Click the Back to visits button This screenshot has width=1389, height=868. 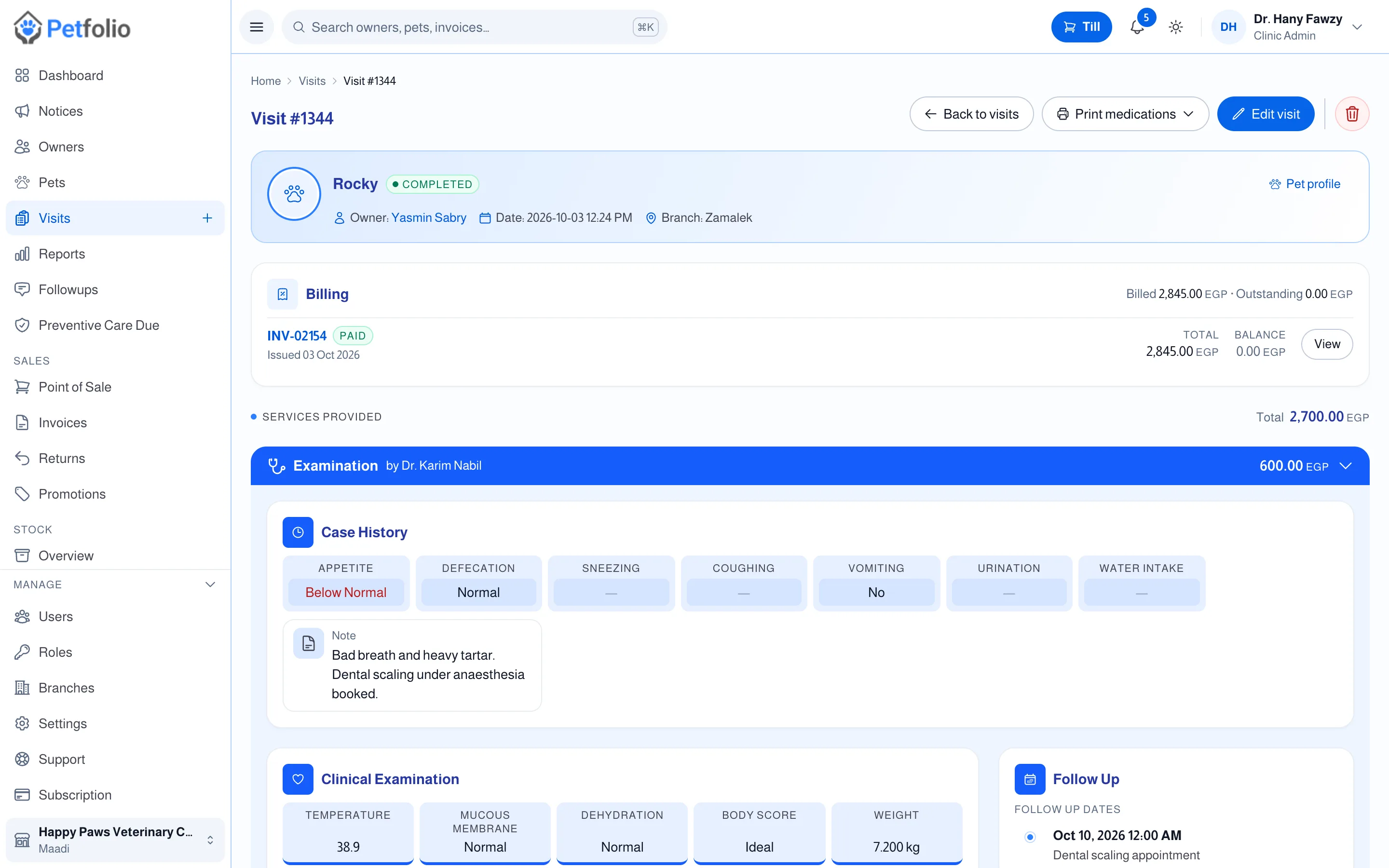[x=971, y=114]
